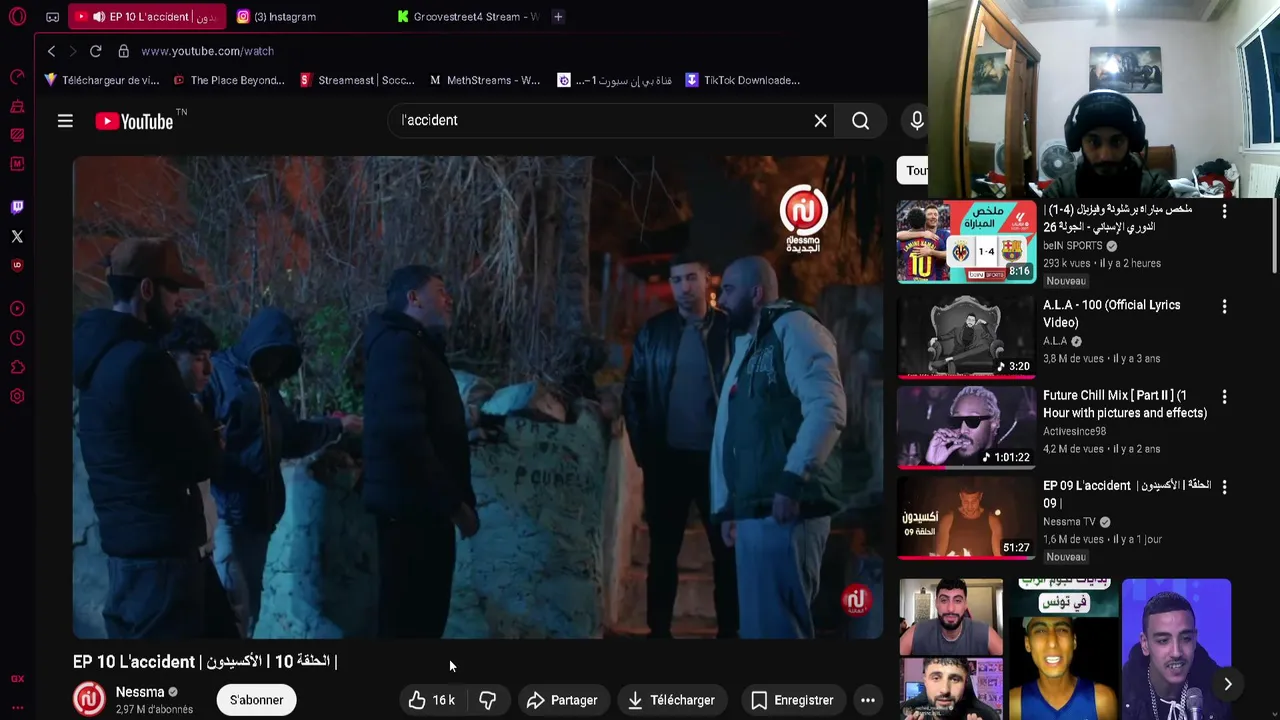Mute the audio icon on EP 10 tab

point(98,17)
